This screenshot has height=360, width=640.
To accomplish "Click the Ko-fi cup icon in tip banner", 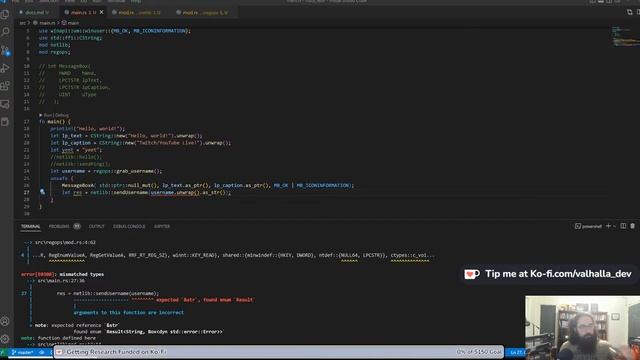I will tap(471, 274).
